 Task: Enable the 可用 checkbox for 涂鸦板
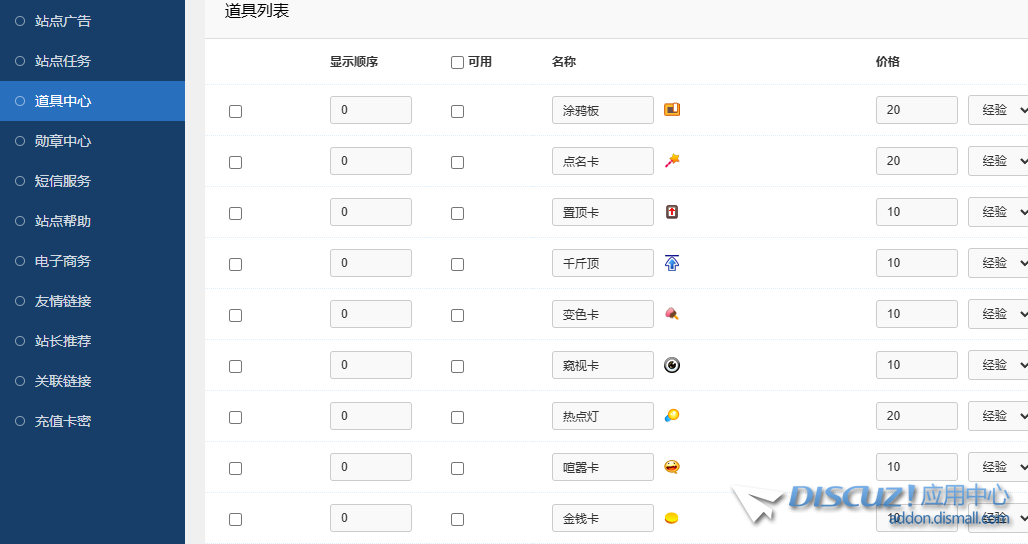[x=457, y=111]
